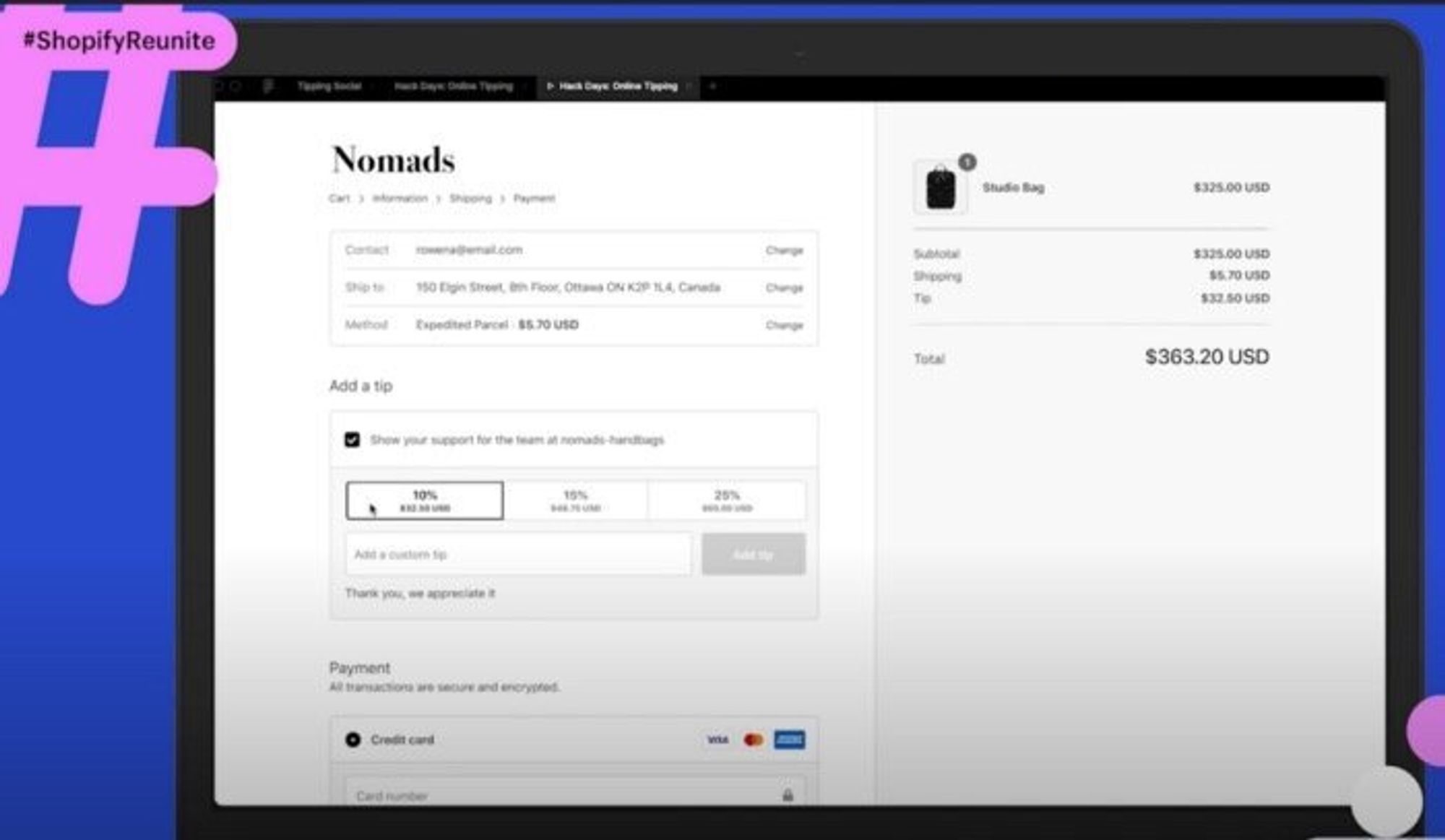Click the quantity badge on the bag image
1445x840 pixels.
(967, 162)
